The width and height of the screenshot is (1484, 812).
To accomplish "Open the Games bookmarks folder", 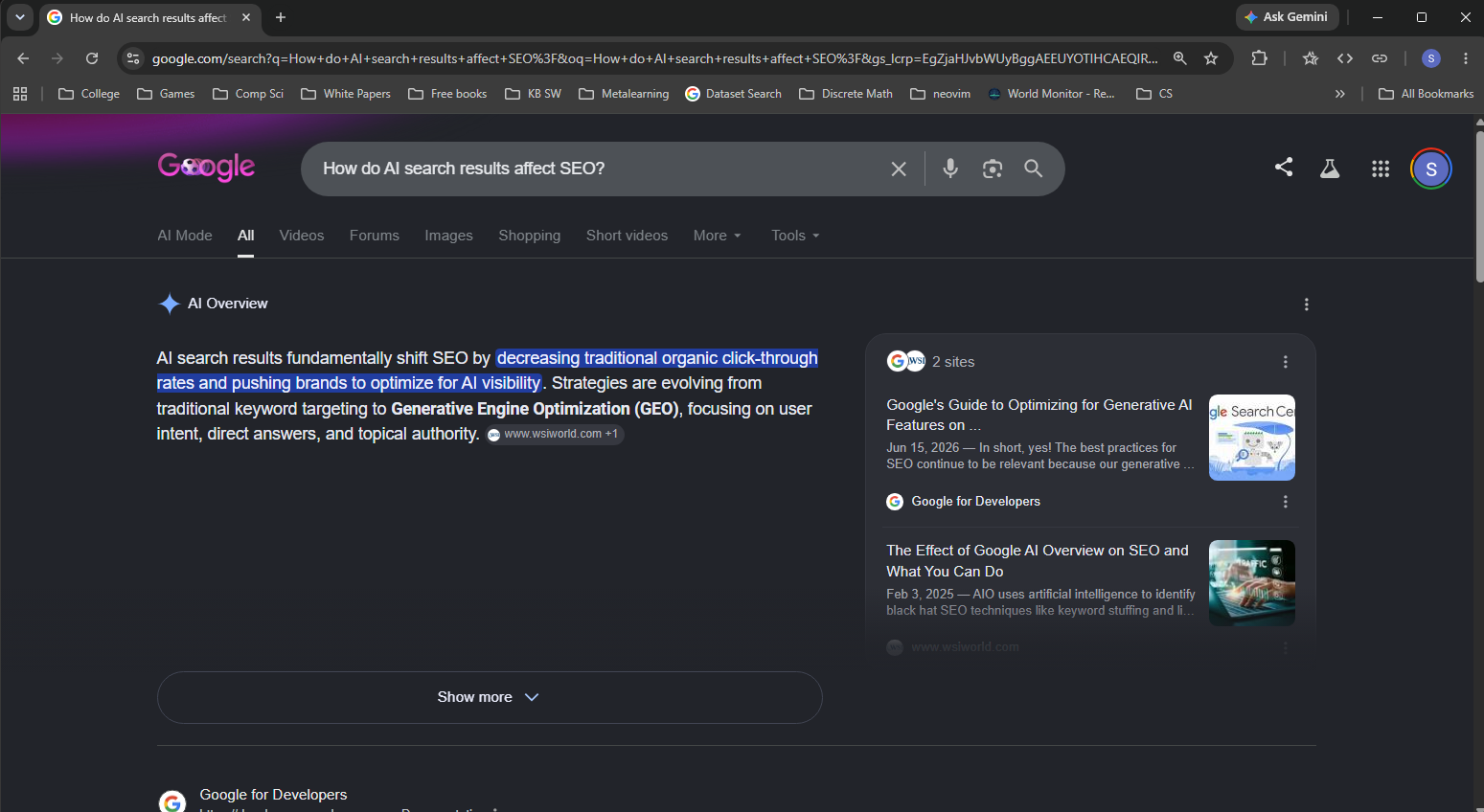I will click(x=166, y=94).
